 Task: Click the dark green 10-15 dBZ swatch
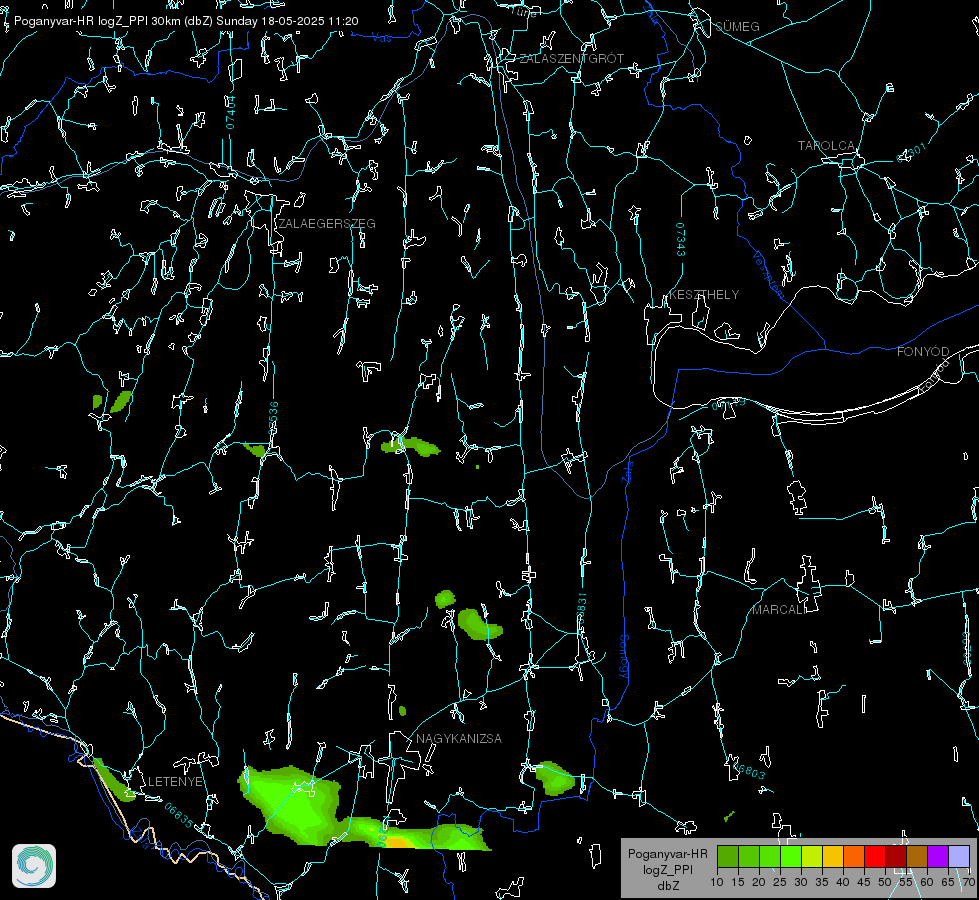(727, 856)
